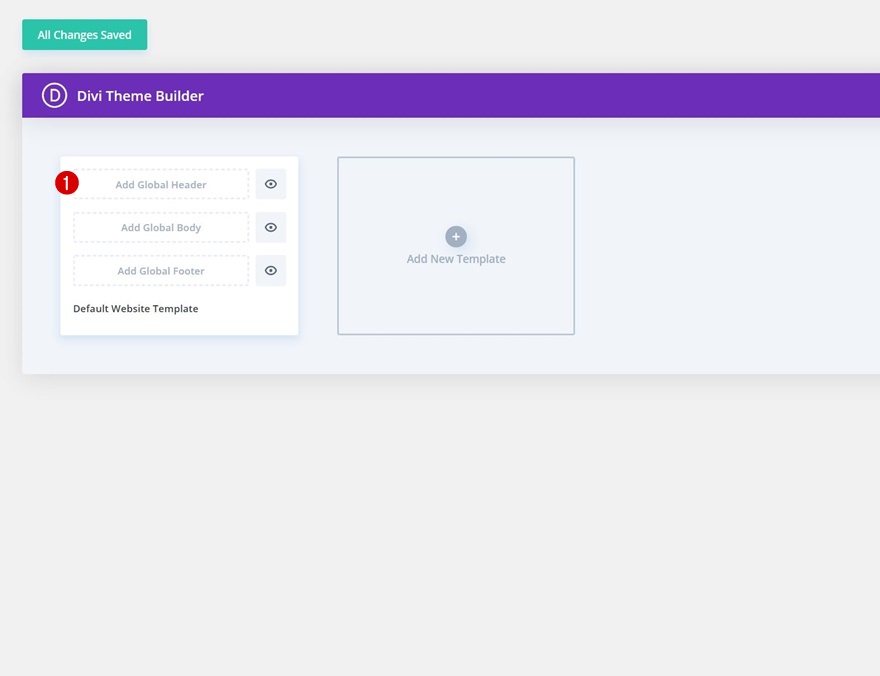Toggle visibility of the Global Footer

271,270
